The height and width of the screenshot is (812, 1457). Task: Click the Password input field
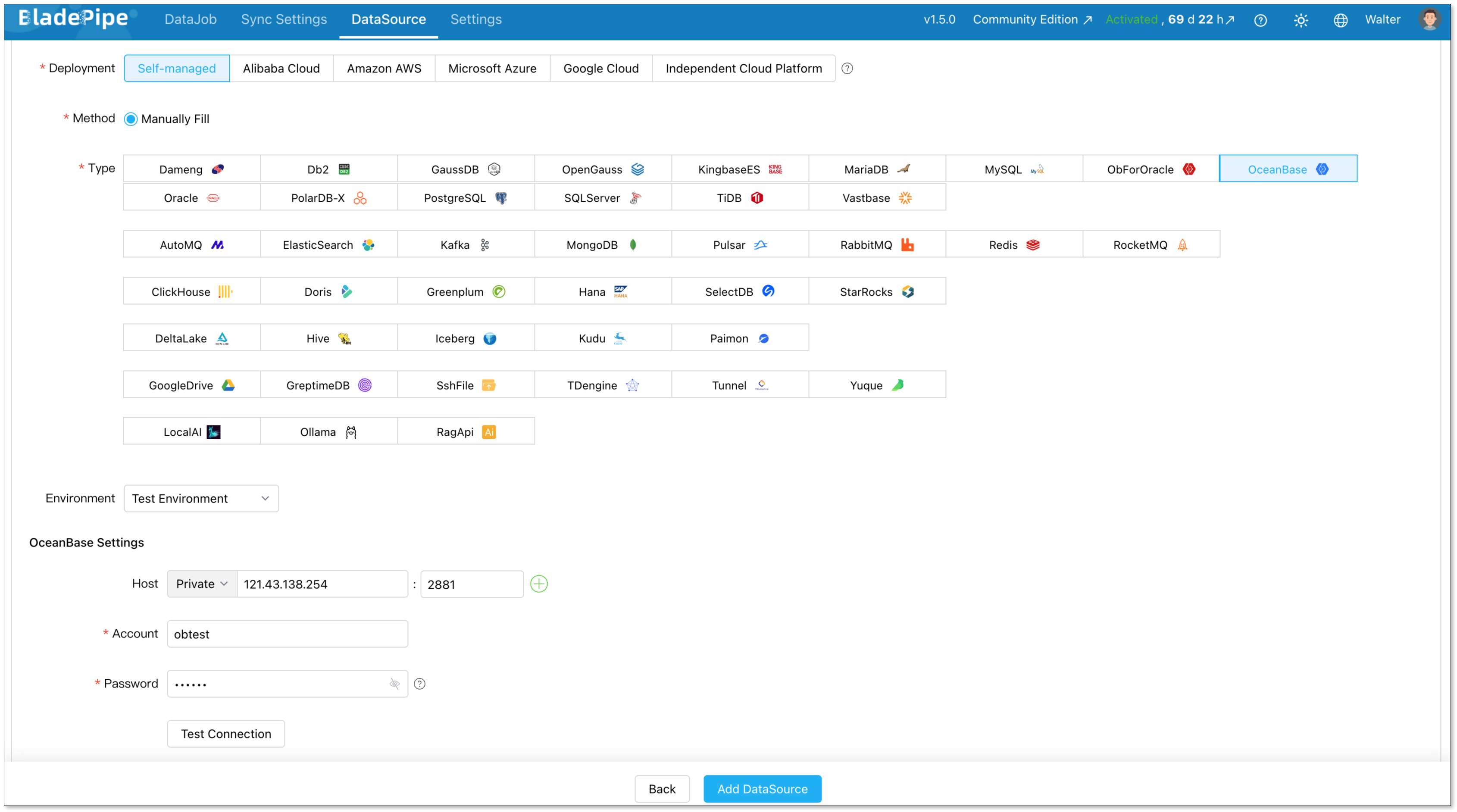tap(288, 684)
